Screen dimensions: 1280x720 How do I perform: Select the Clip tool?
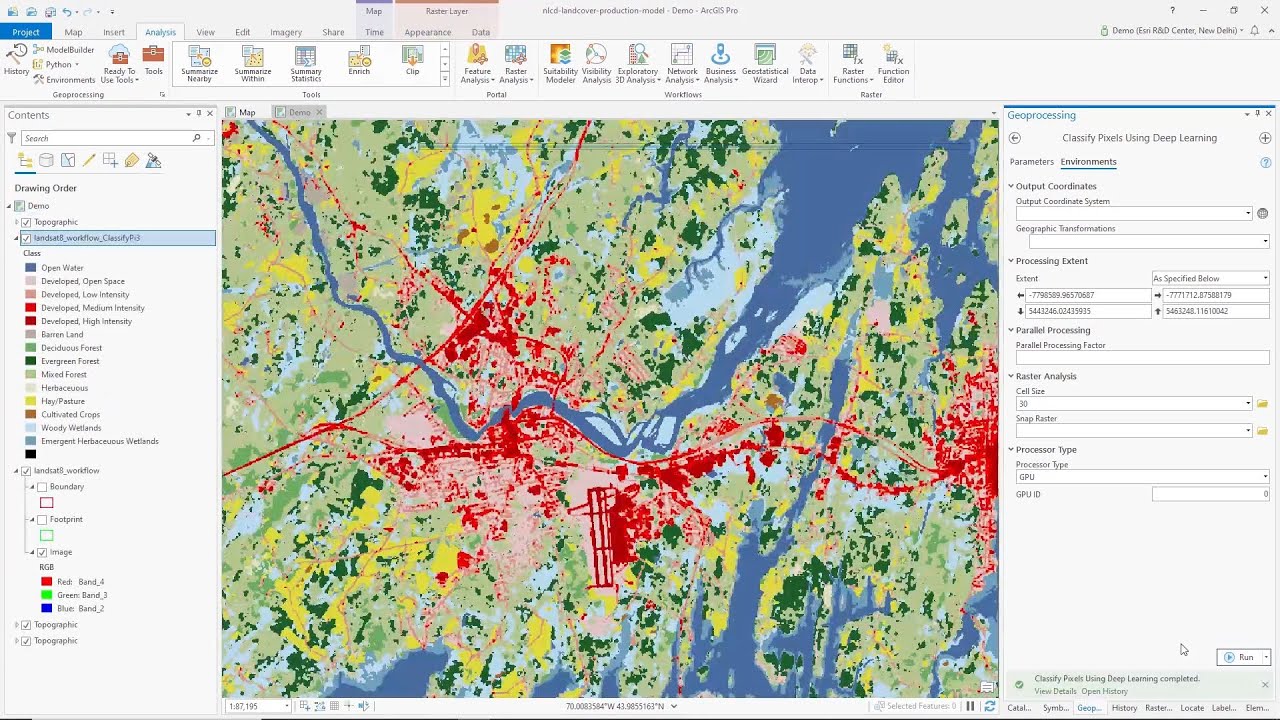point(412,61)
